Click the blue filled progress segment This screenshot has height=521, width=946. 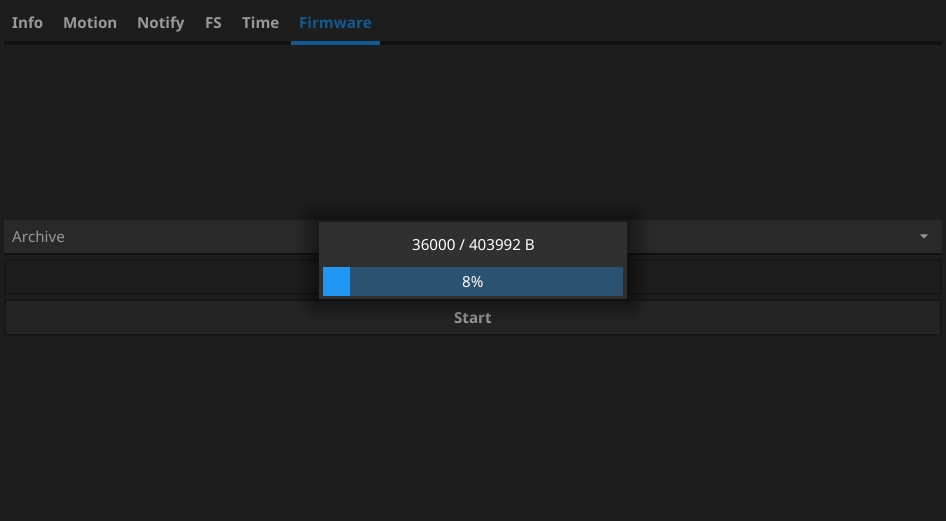pyautogui.click(x=336, y=282)
